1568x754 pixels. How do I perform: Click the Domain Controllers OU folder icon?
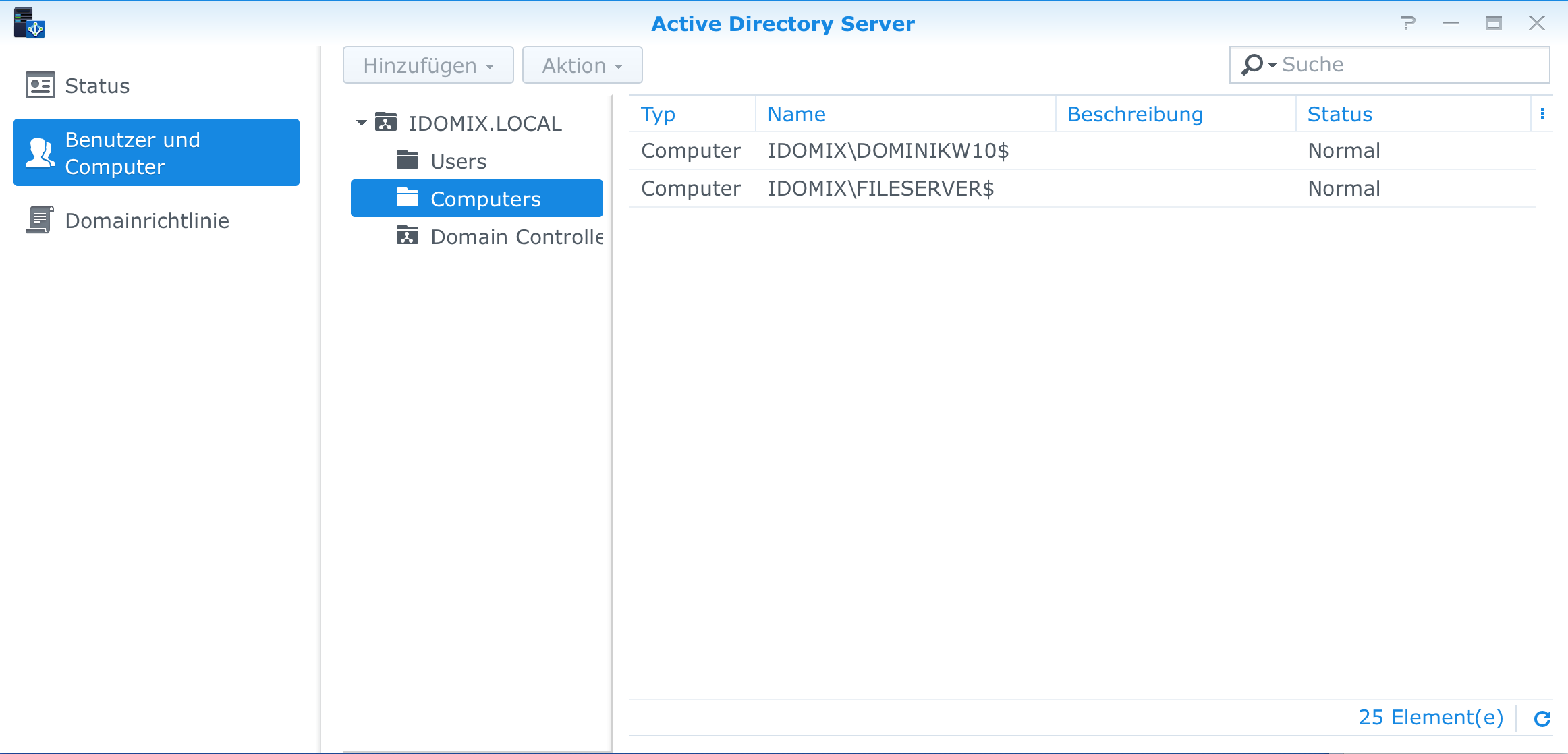point(408,235)
